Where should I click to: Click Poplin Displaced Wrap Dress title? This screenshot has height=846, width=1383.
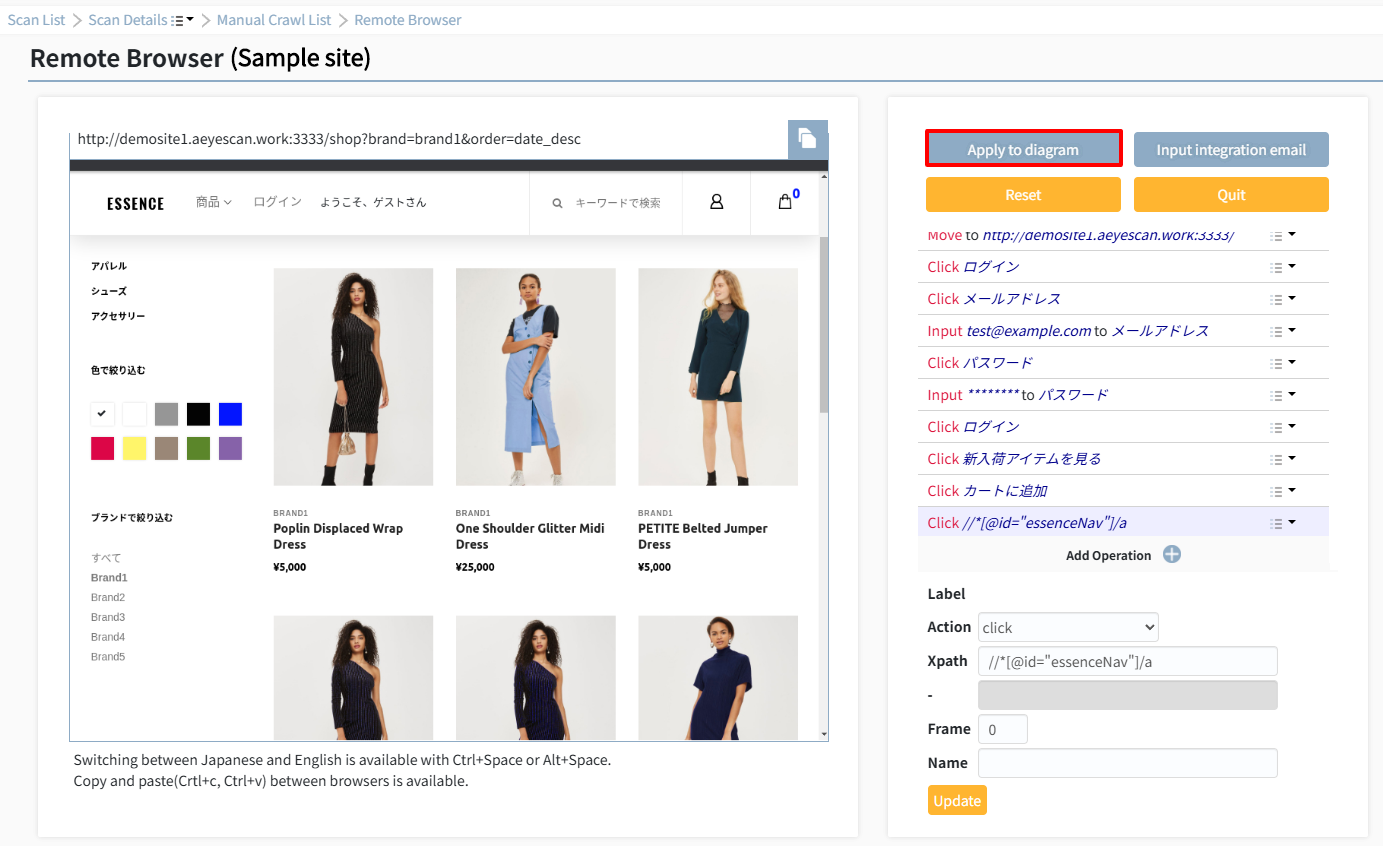click(x=338, y=536)
